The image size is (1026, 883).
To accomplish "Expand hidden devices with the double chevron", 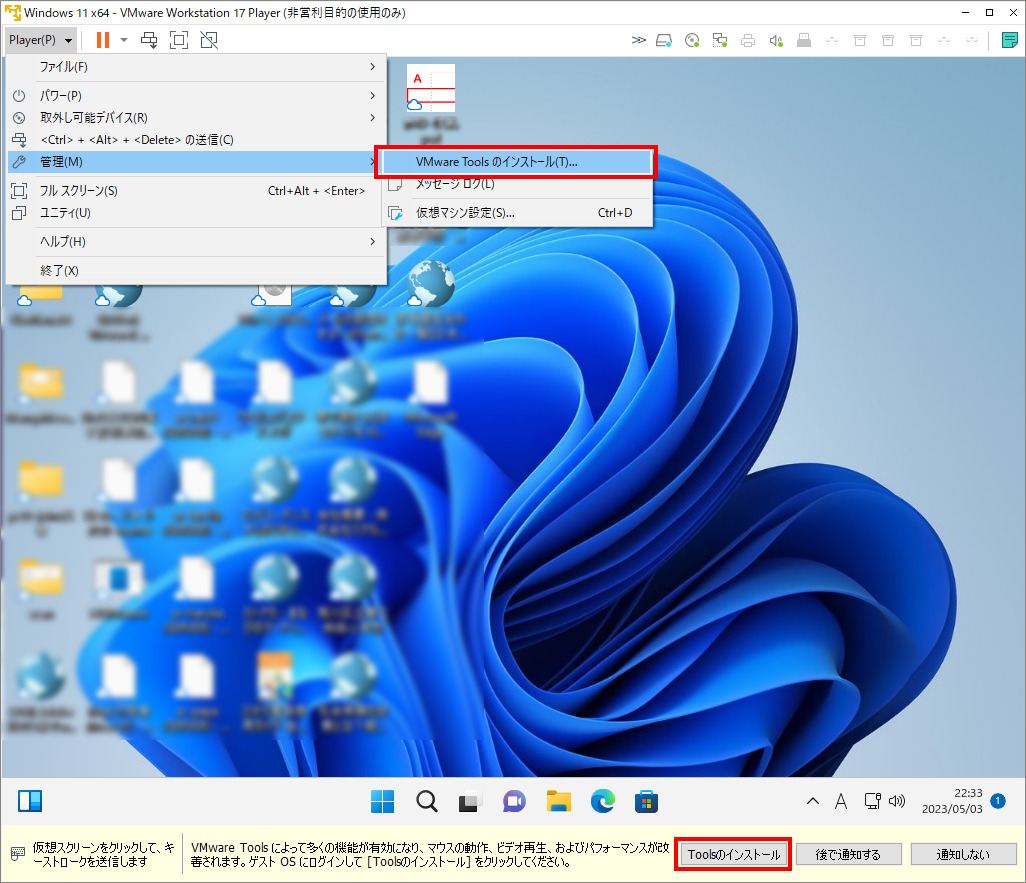I will (x=639, y=41).
